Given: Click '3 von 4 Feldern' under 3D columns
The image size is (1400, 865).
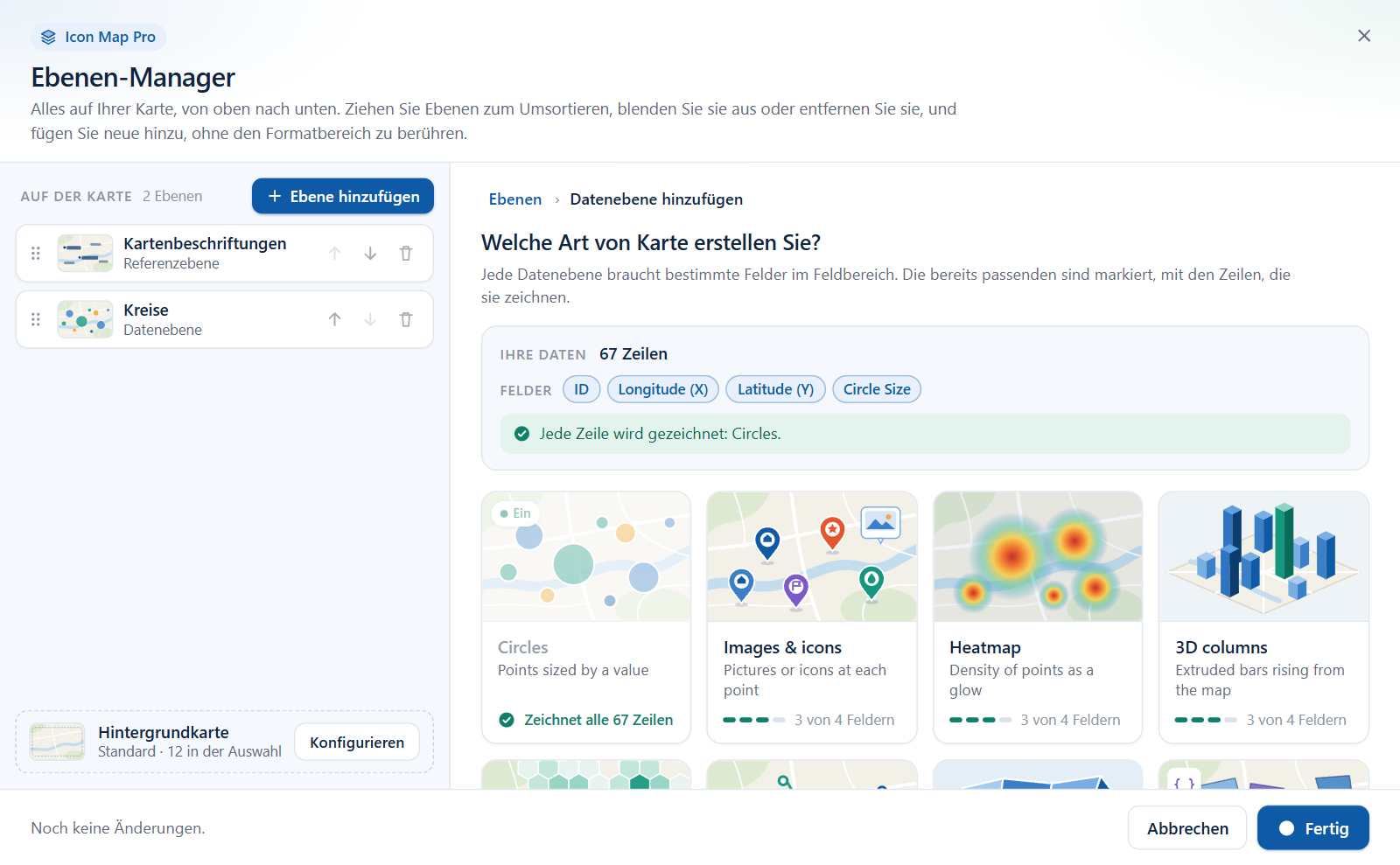Looking at the screenshot, I should coord(1296,720).
